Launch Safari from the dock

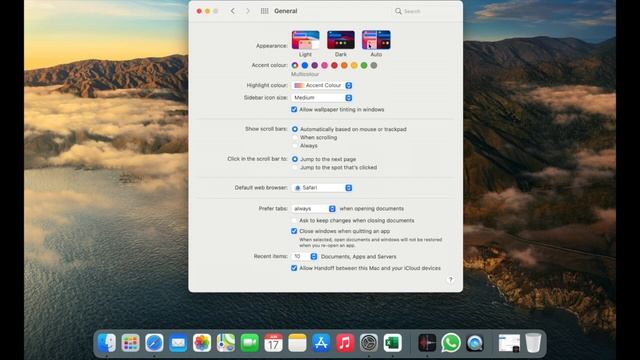[154, 342]
